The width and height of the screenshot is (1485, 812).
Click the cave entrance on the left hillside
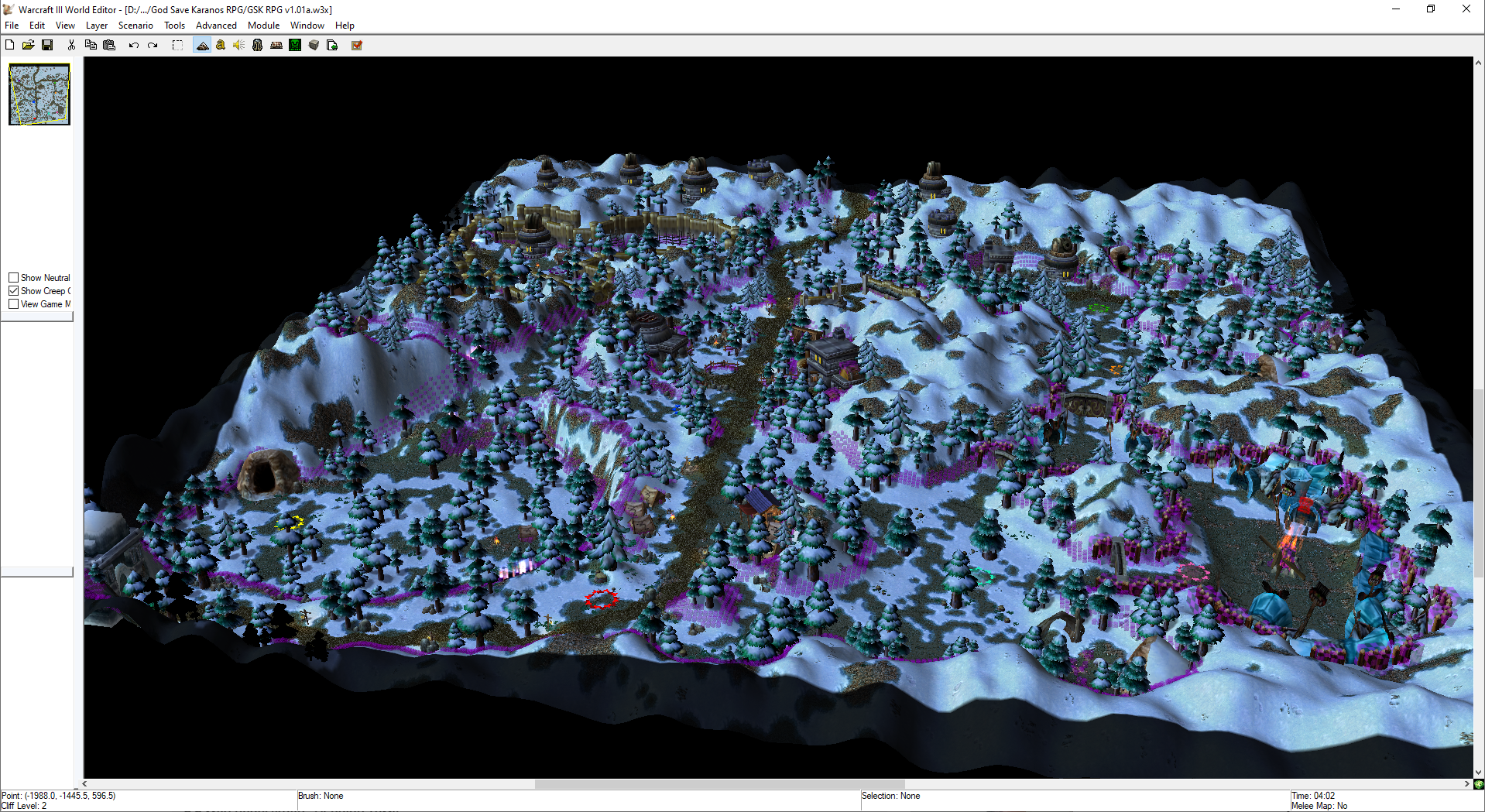click(266, 473)
